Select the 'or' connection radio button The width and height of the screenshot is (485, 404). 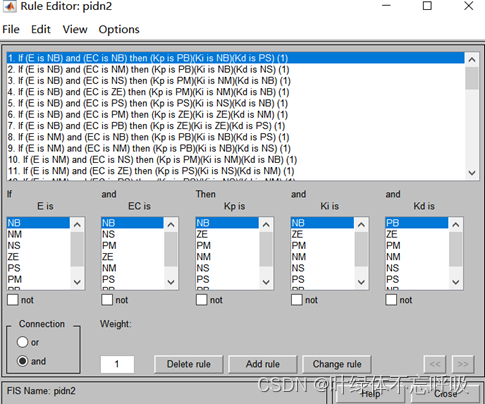click(22, 342)
